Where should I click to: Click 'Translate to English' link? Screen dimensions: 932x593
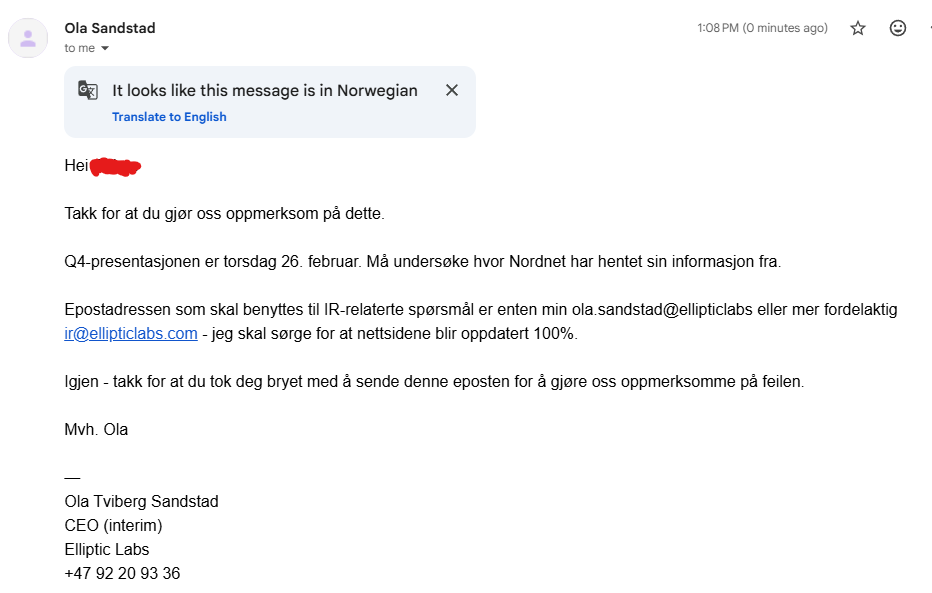click(x=169, y=117)
